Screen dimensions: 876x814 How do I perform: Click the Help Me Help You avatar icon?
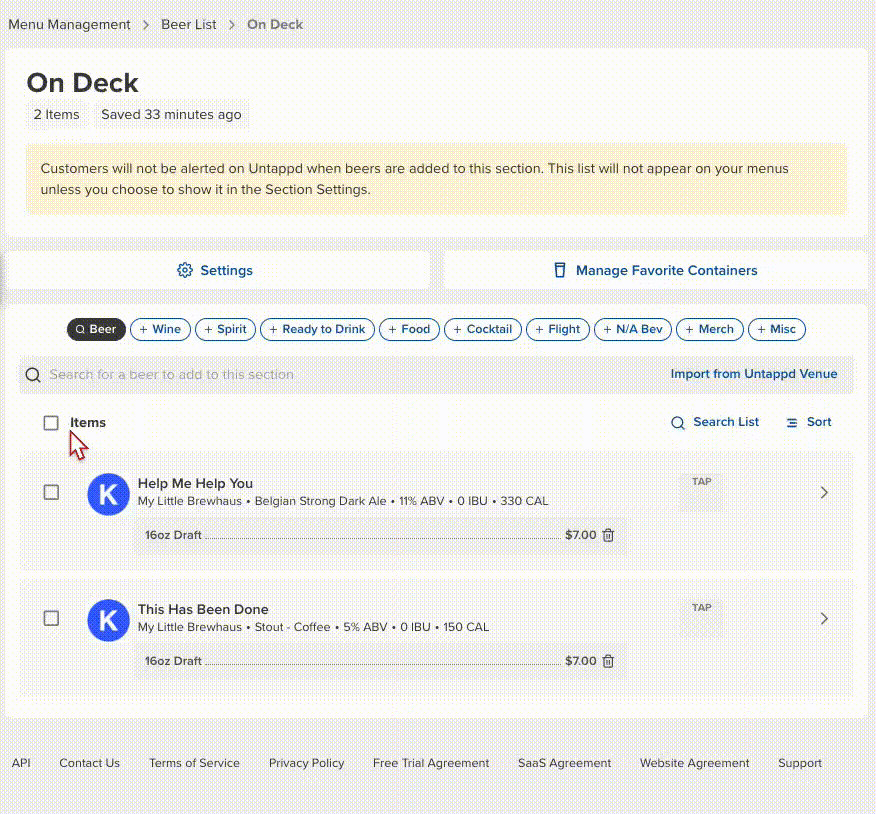108,494
